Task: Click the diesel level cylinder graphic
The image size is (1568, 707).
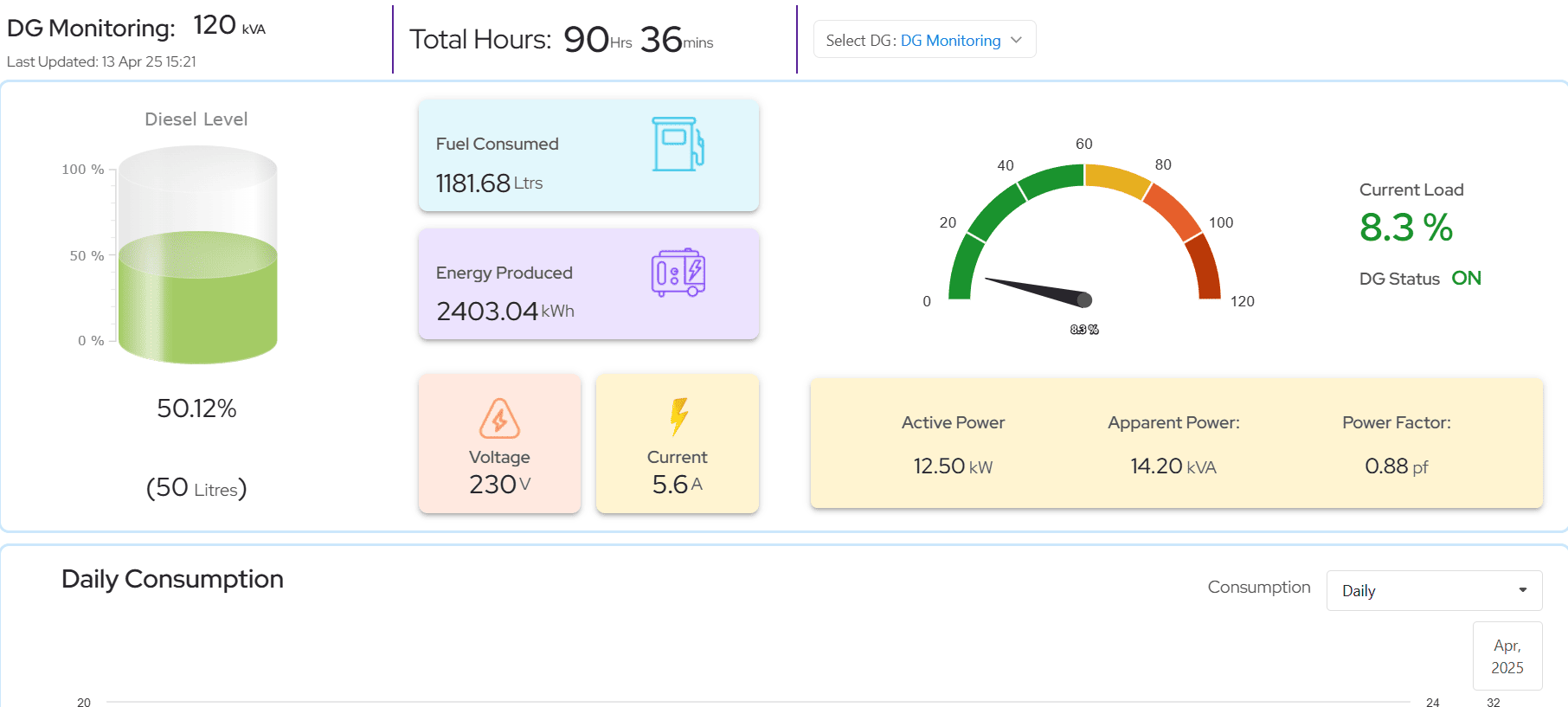Action: 198,254
